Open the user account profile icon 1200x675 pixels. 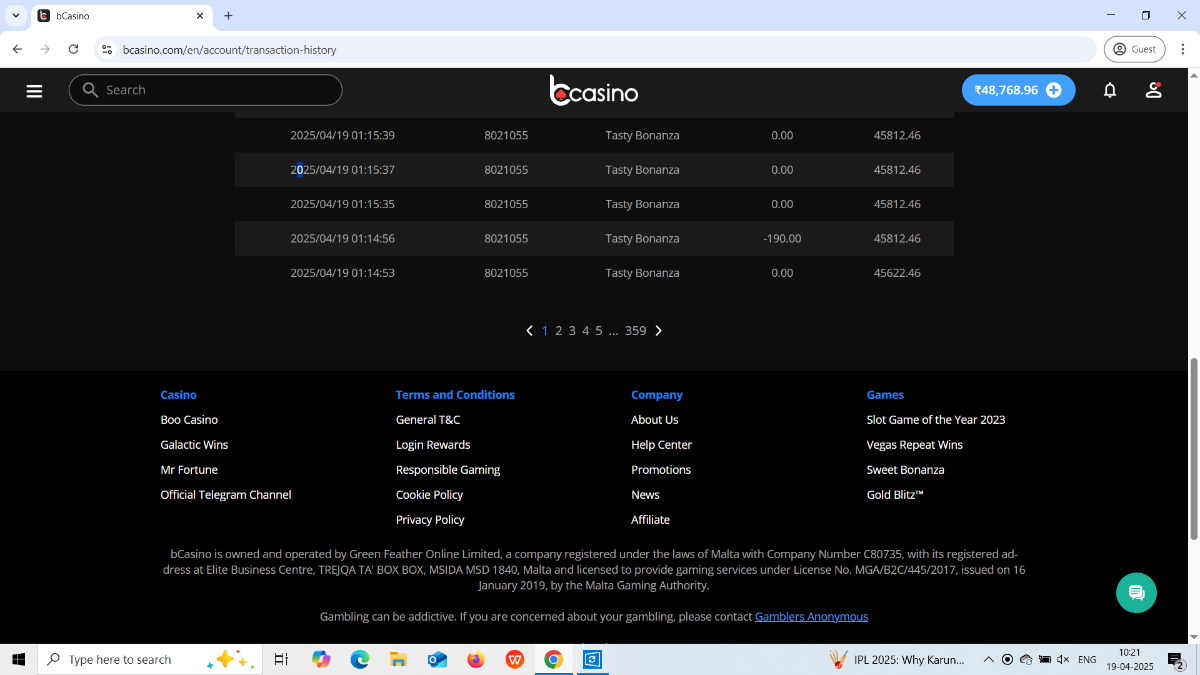(1153, 90)
